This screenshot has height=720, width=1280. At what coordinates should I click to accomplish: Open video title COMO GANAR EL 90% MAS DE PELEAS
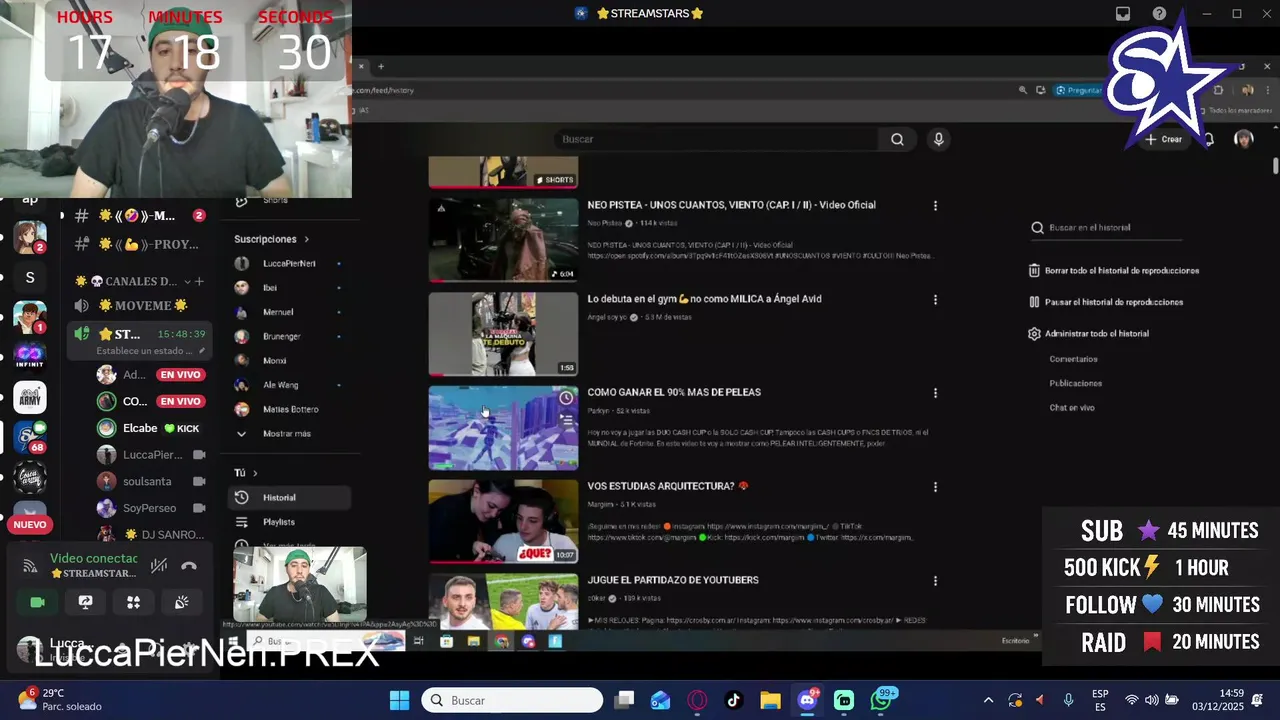(674, 393)
